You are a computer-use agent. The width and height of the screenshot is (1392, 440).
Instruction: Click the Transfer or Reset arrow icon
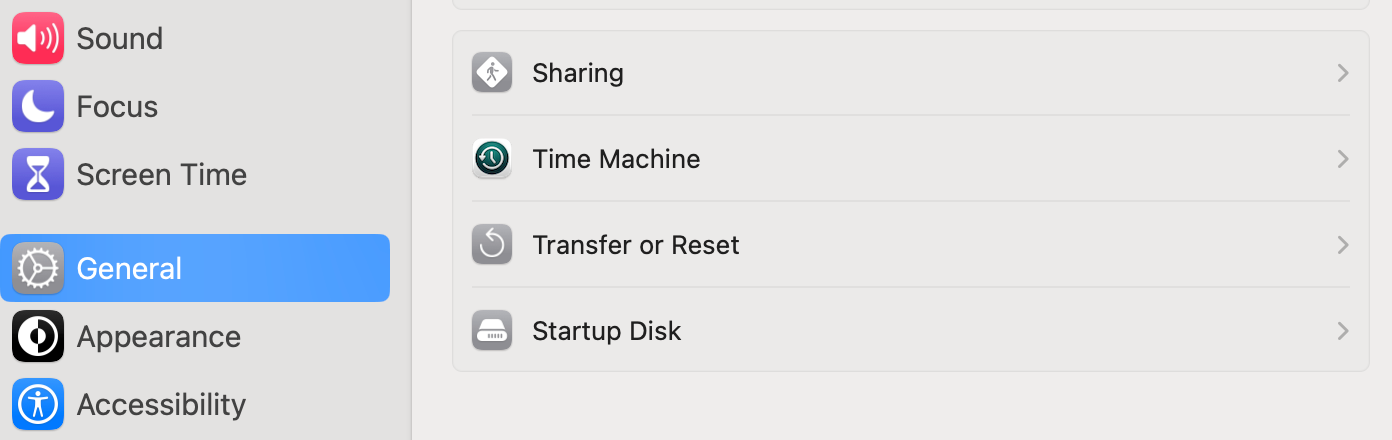click(492, 245)
